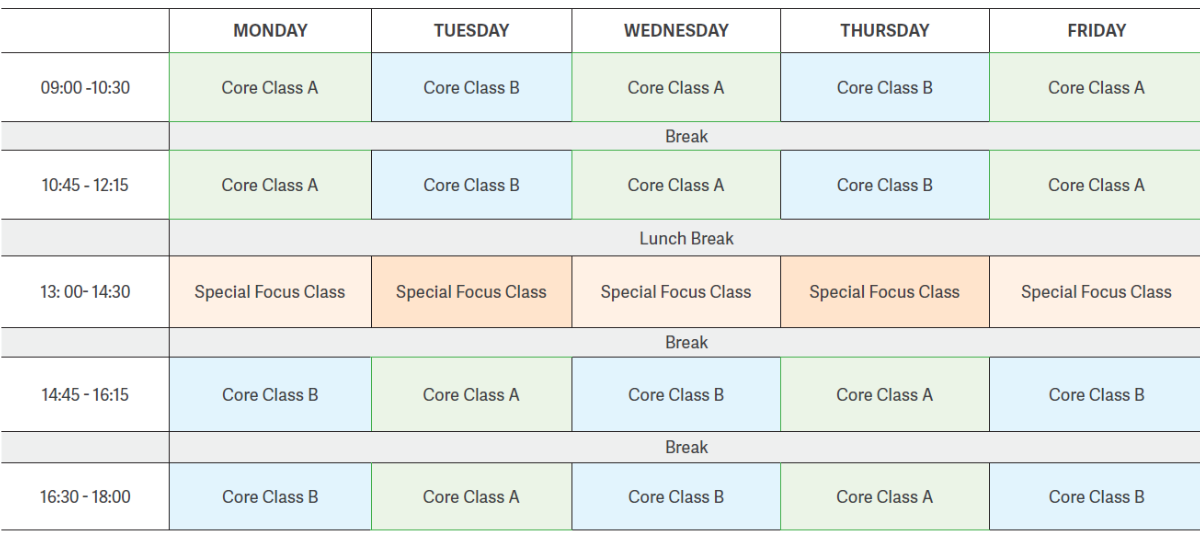Select Friday's Special Focus Class cell
The height and width of the screenshot is (533, 1200).
pos(1096,292)
